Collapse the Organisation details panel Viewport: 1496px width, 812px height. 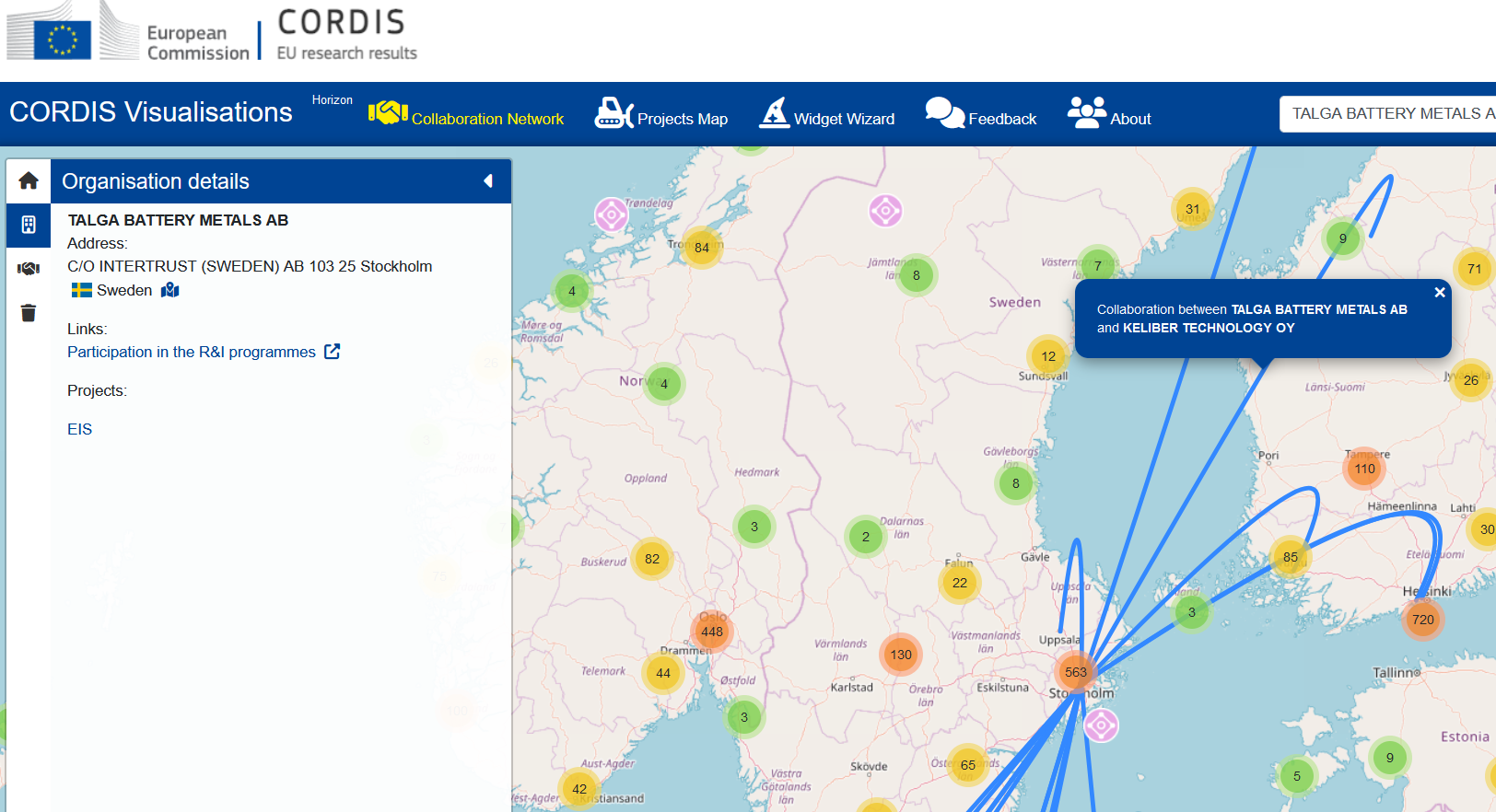[x=488, y=181]
